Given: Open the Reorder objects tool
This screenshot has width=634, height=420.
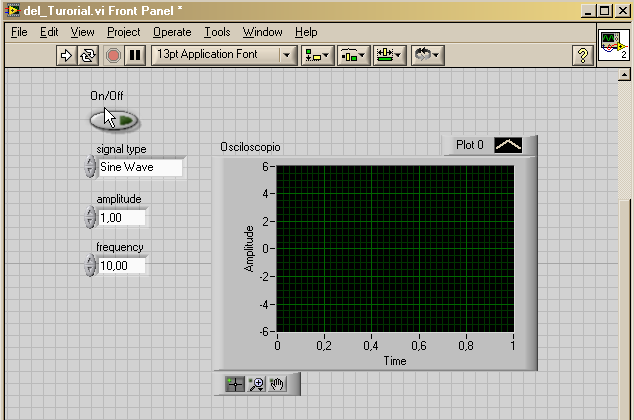Looking at the screenshot, I should (428, 55).
